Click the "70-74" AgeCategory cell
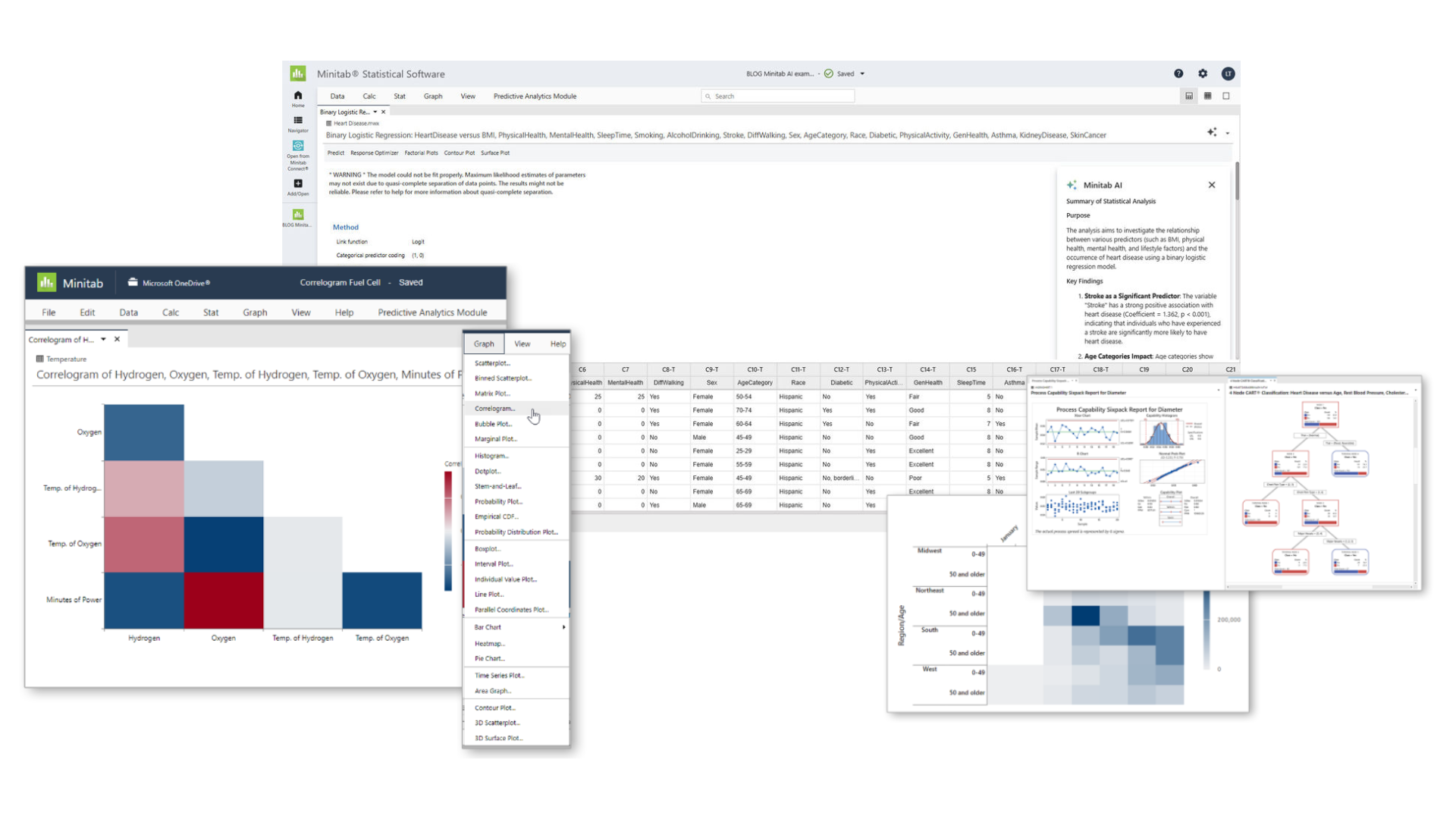 point(755,410)
